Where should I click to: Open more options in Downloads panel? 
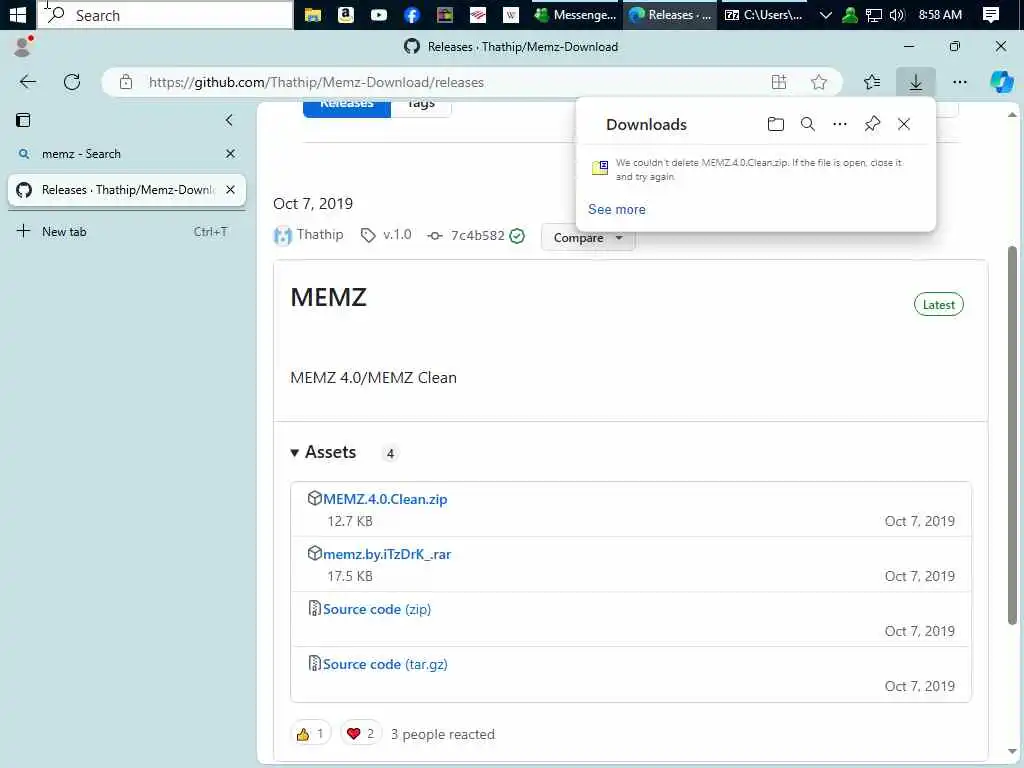pos(840,124)
